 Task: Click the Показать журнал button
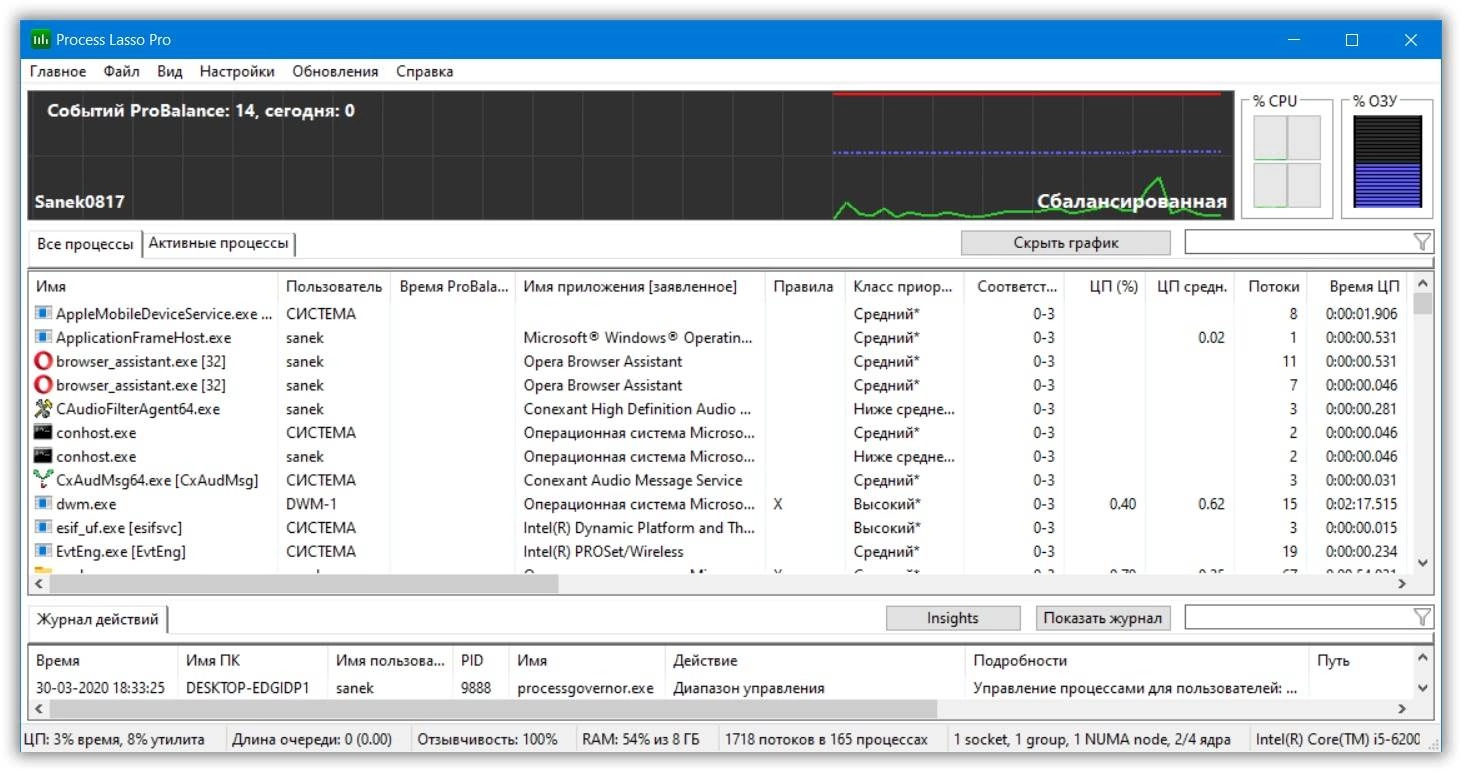1102,618
